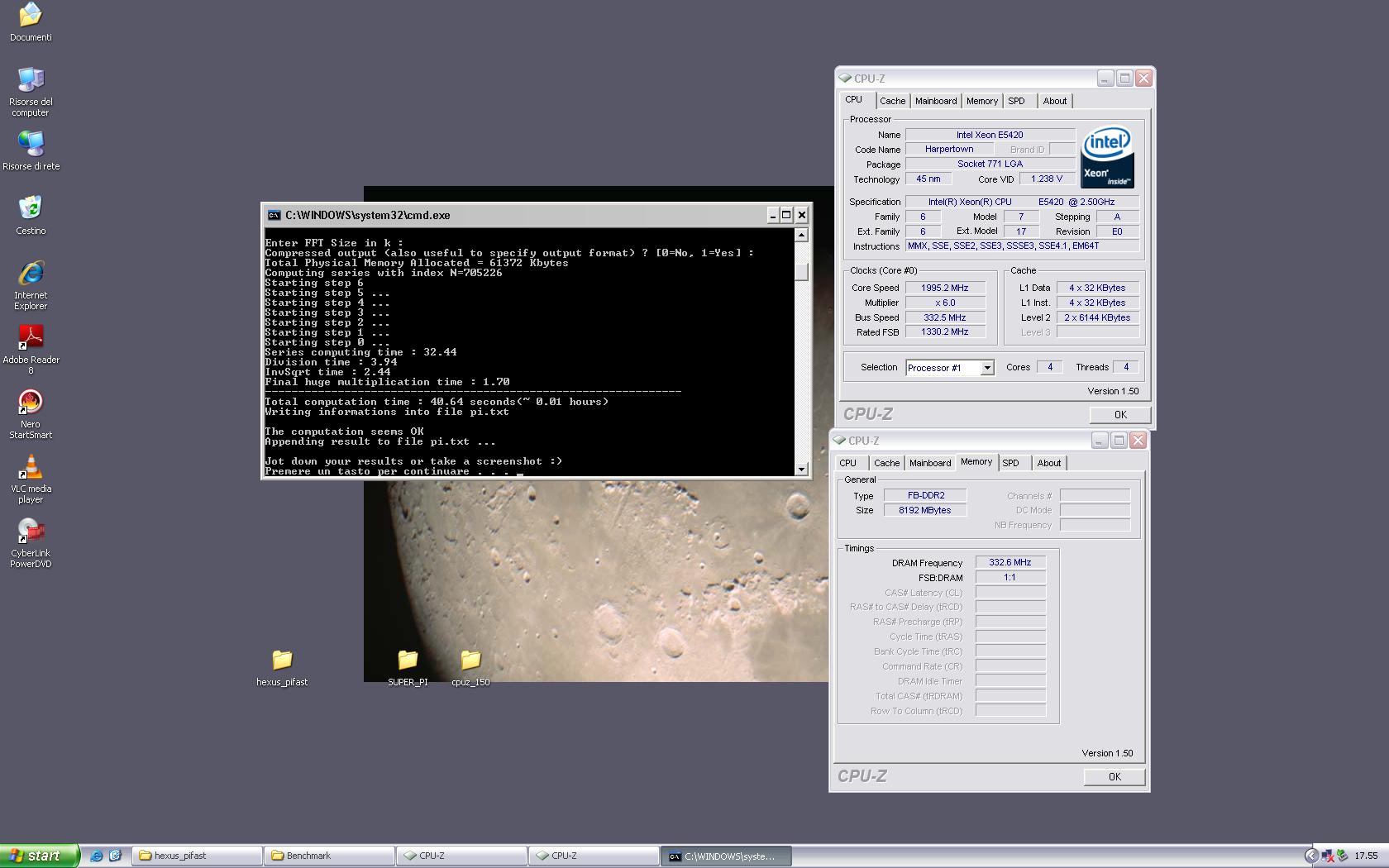Click the FB-DDR2 memory type value
The height and width of the screenshot is (868, 1389).
pos(925,495)
